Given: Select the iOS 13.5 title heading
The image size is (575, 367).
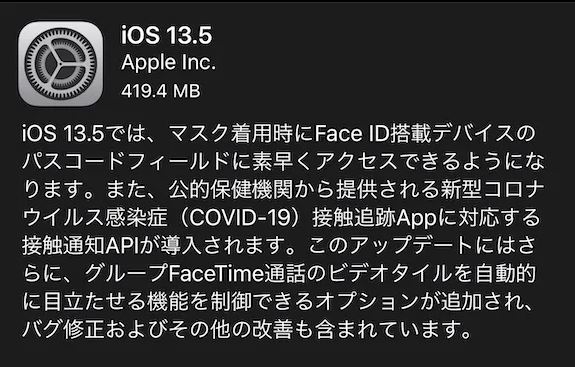Looking at the screenshot, I should point(166,35).
